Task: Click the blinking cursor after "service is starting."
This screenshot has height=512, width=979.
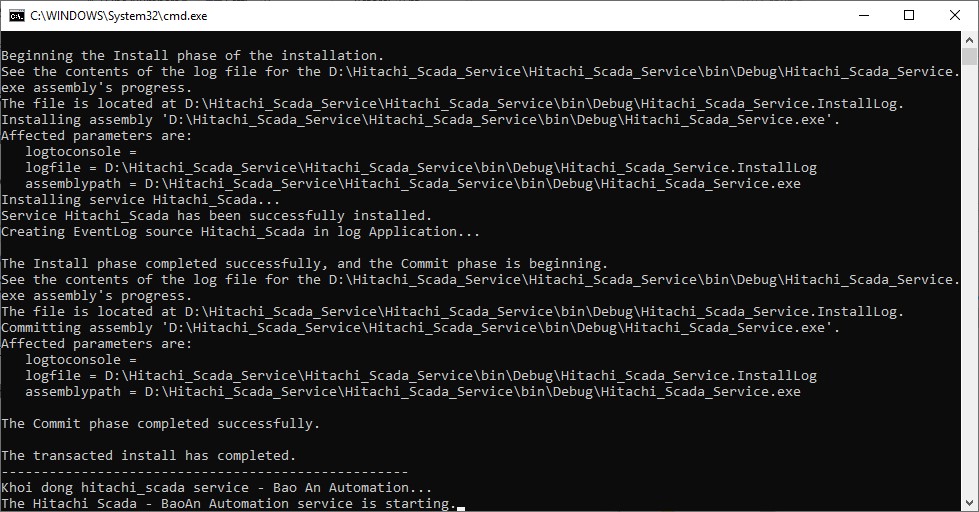Action: click(x=461, y=505)
